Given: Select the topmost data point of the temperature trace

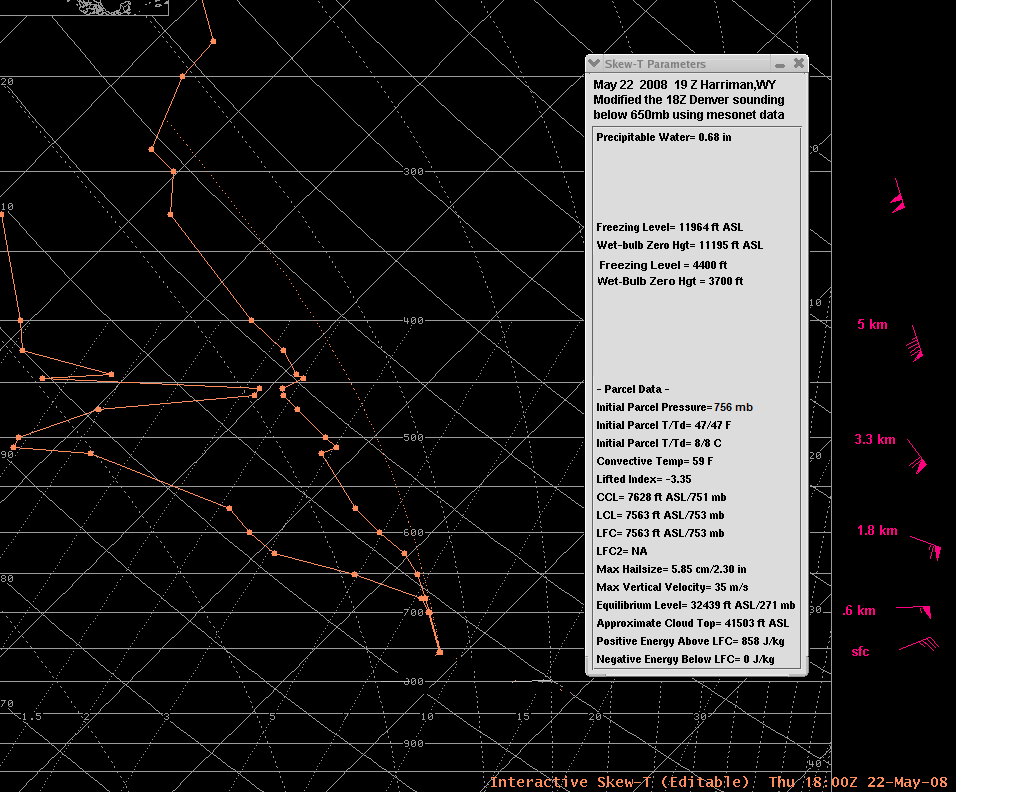Looking at the screenshot, I should [213, 42].
